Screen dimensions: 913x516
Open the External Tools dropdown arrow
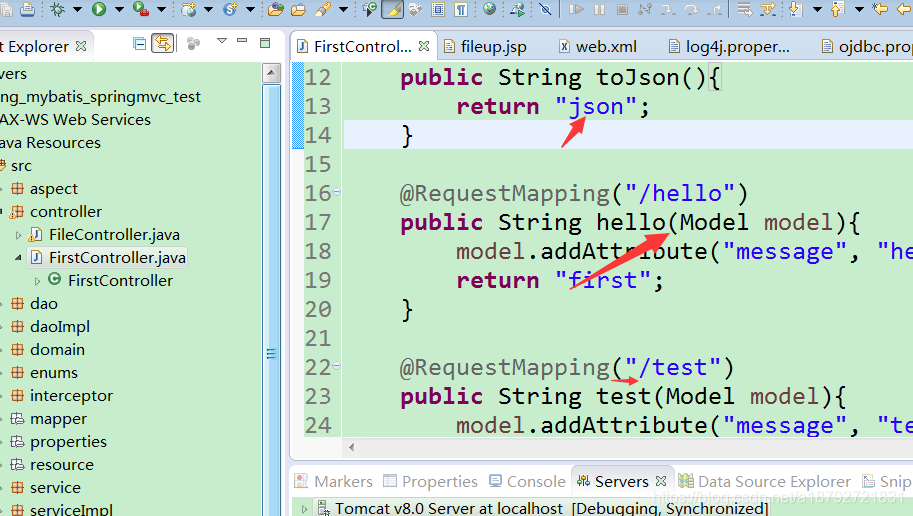pos(161,9)
